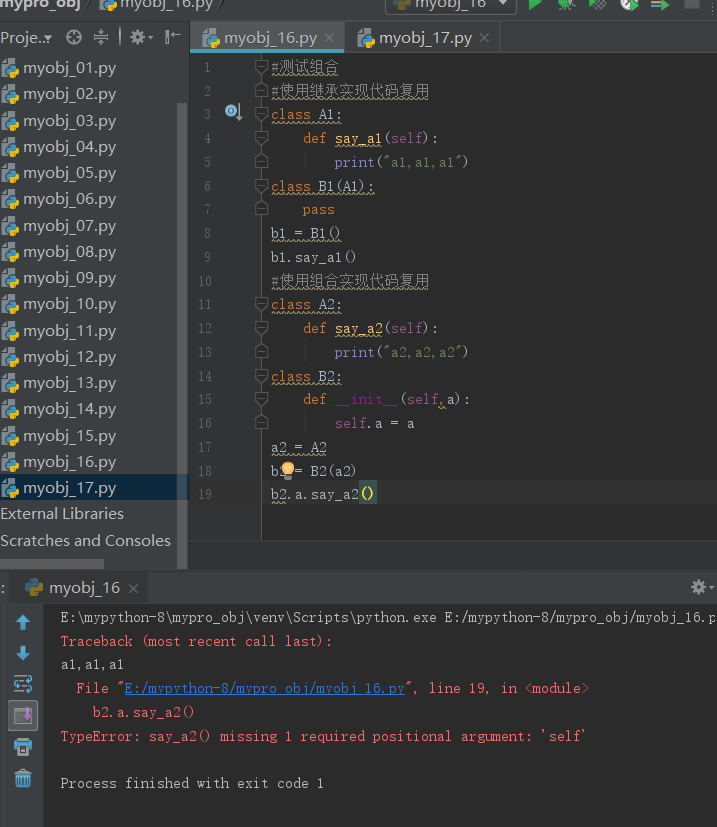Print the console output
Image resolution: width=717 pixels, height=827 pixels.
[23, 747]
